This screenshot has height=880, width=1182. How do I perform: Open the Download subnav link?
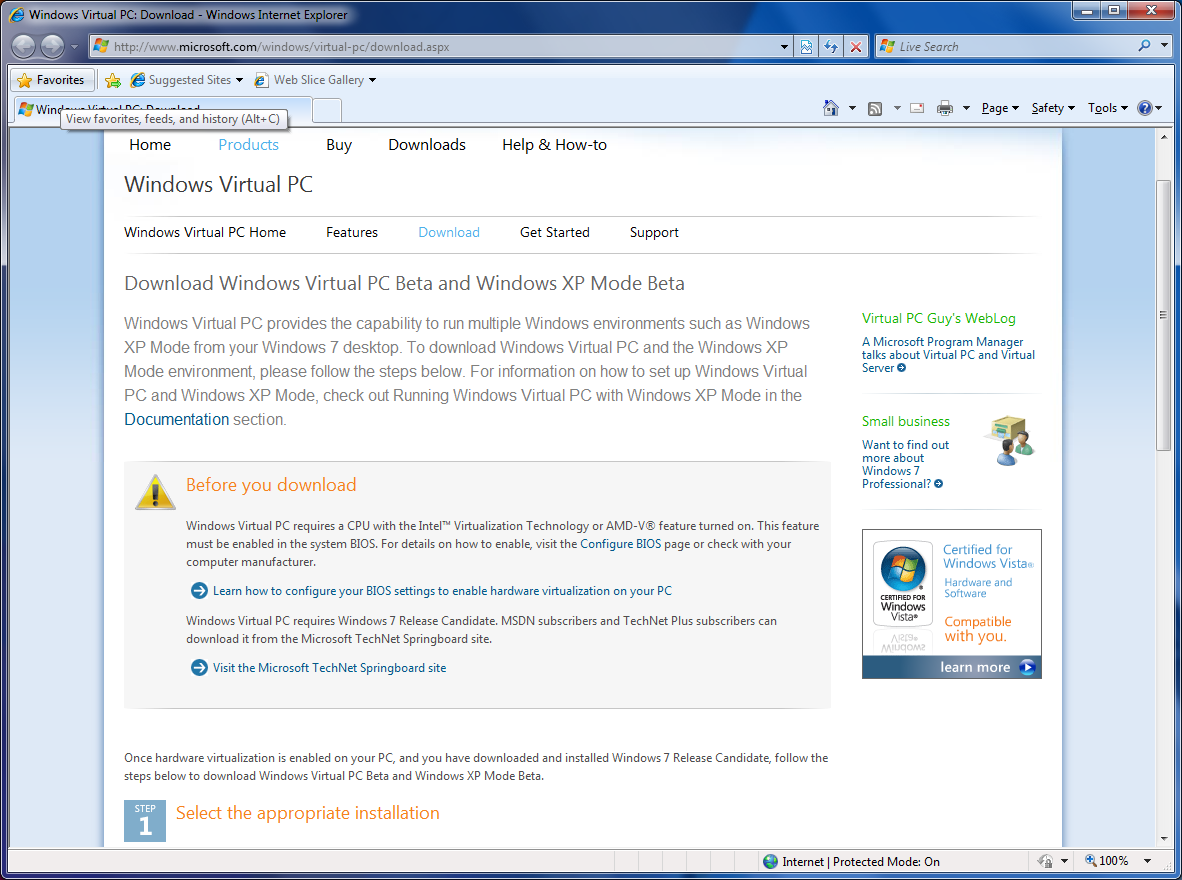click(449, 233)
